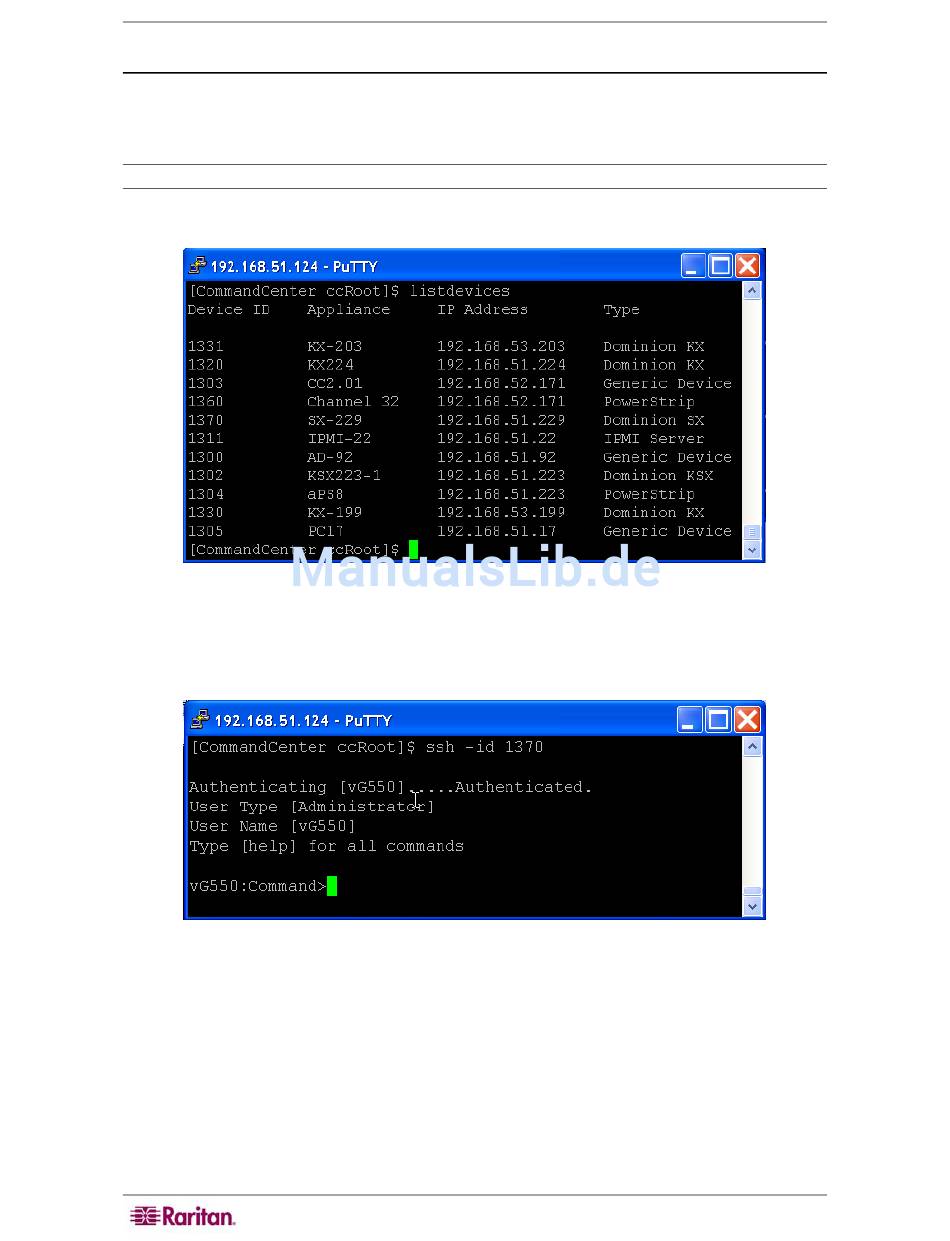Image resolution: width=950 pixels, height=1241 pixels.
Task: Click the 'User Name [vG550]' line
Action: (x=273, y=826)
